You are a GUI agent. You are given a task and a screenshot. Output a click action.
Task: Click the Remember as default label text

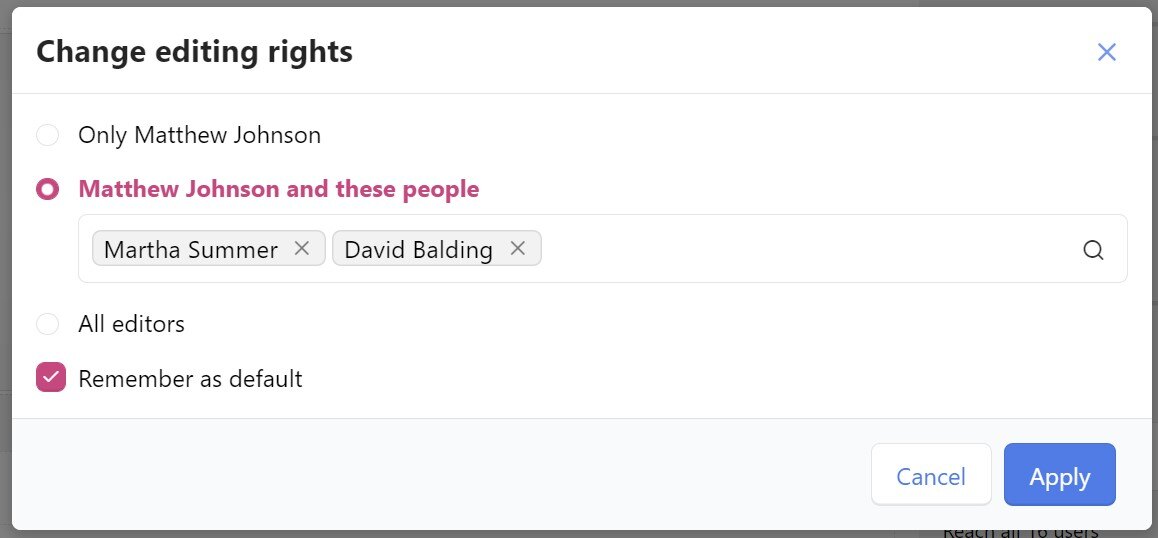191,378
